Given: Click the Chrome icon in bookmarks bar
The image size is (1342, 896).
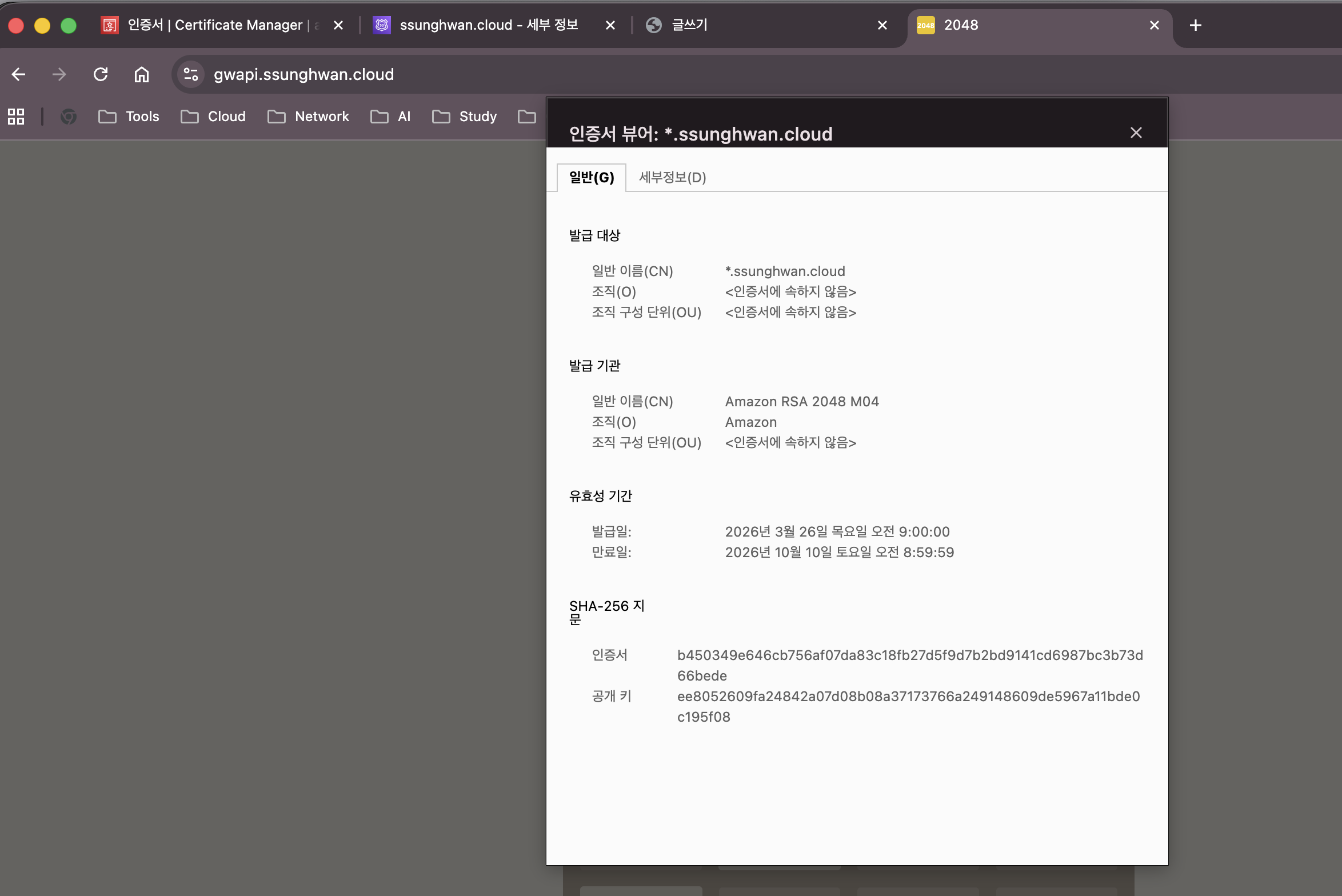Looking at the screenshot, I should [69, 117].
